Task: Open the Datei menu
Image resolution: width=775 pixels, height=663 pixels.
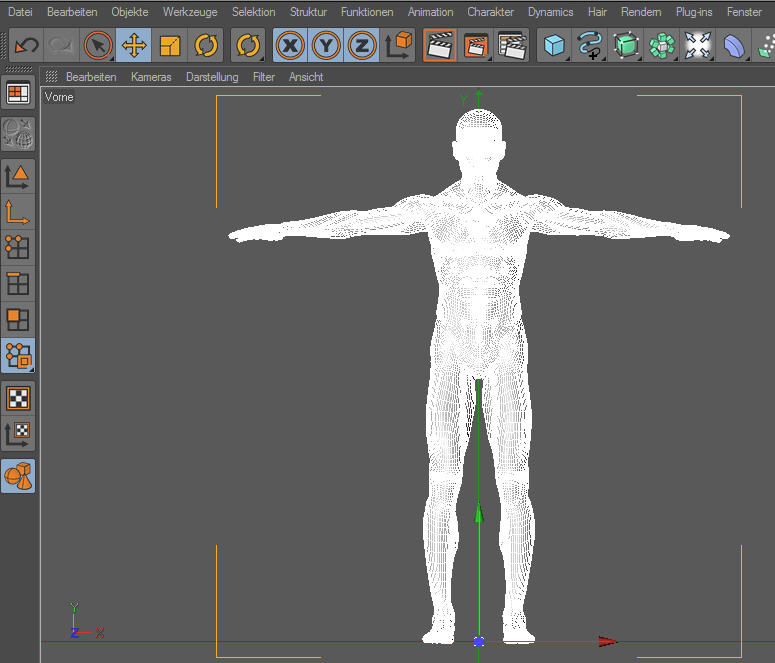Action: tap(20, 12)
